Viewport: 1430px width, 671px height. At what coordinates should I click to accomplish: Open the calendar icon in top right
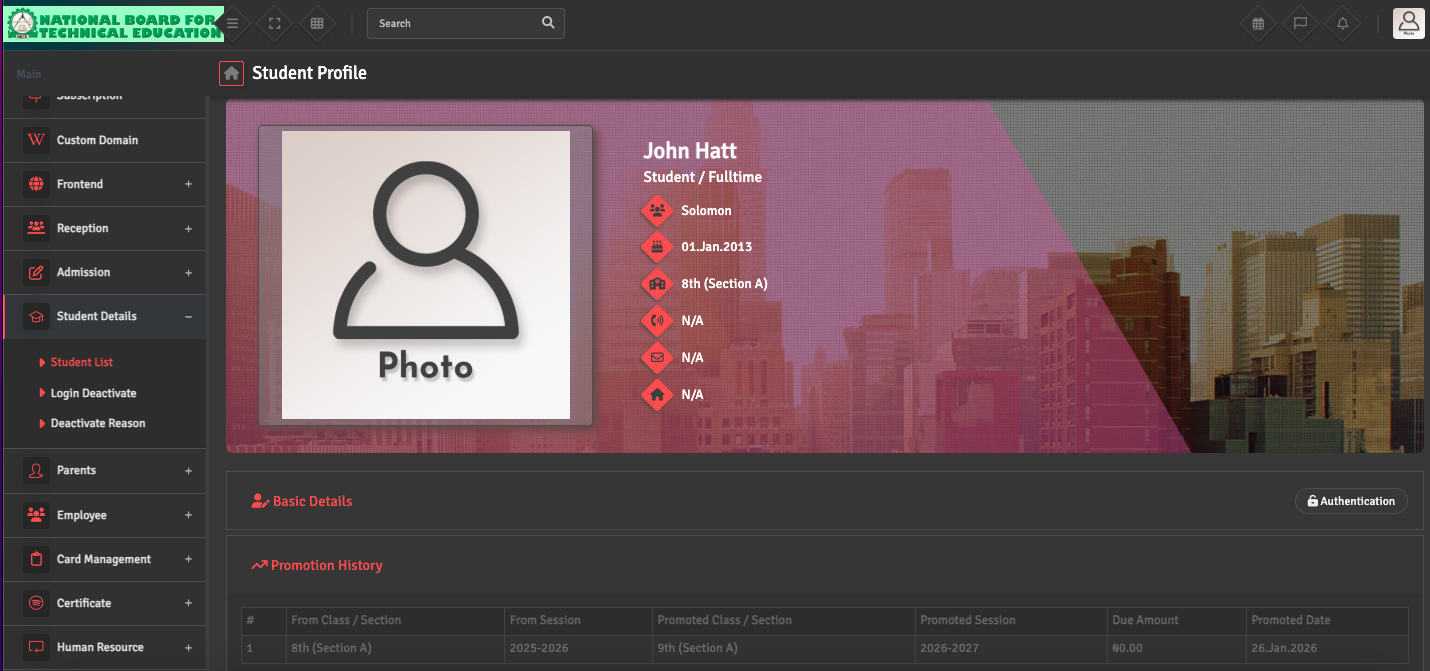1258,23
